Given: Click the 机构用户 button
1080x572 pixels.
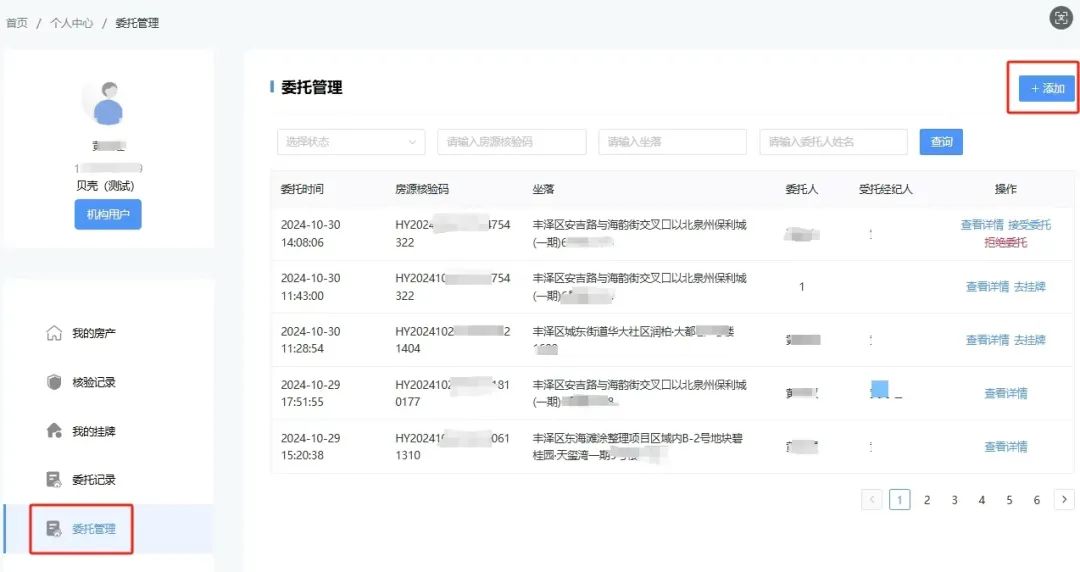Looking at the screenshot, I should point(108,214).
